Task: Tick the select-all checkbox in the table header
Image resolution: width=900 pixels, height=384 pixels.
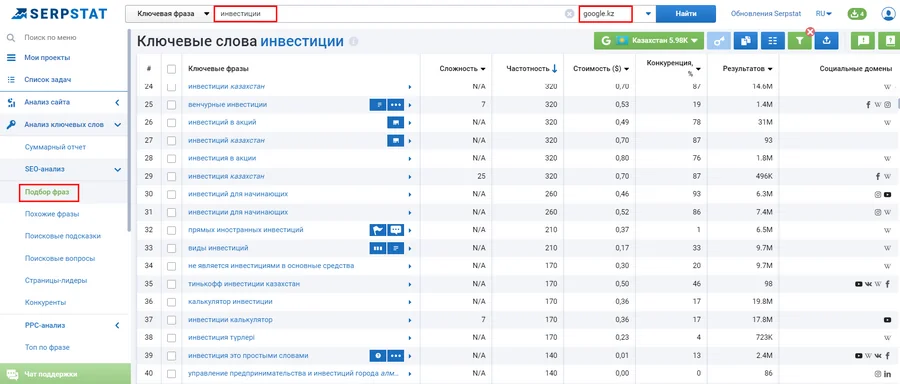Action: (x=171, y=69)
